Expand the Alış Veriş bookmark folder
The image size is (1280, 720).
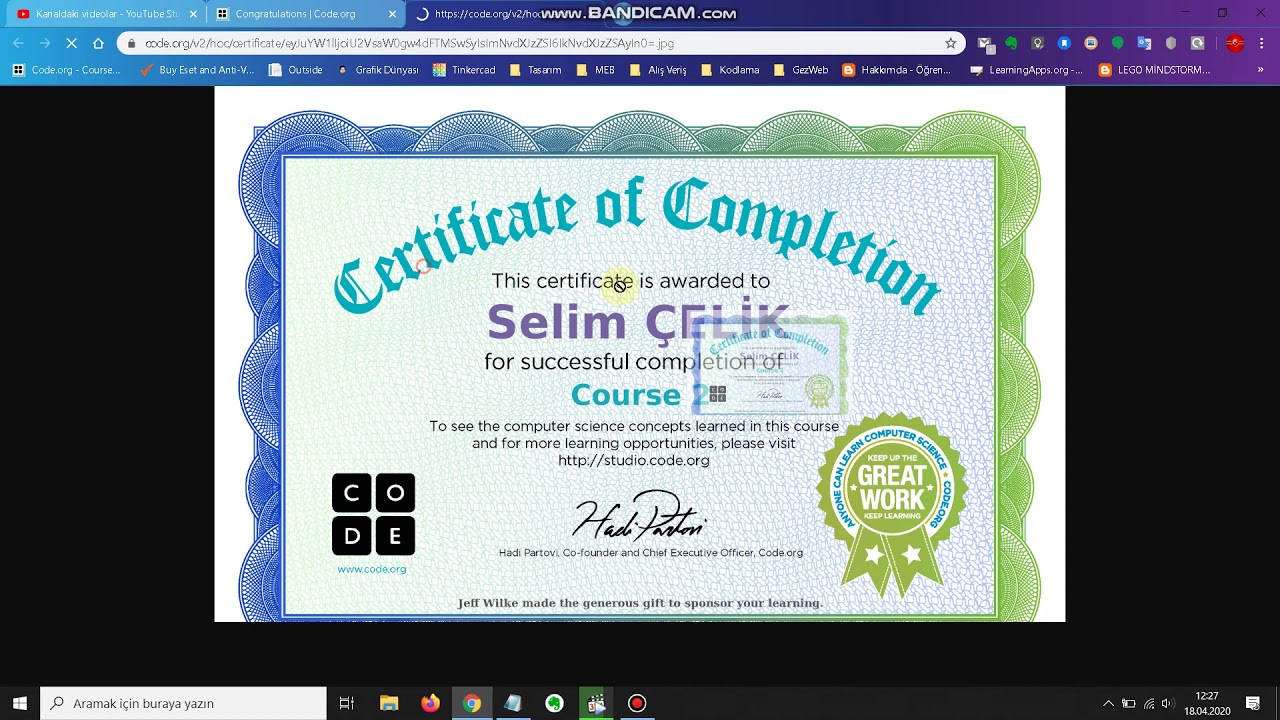(658, 70)
